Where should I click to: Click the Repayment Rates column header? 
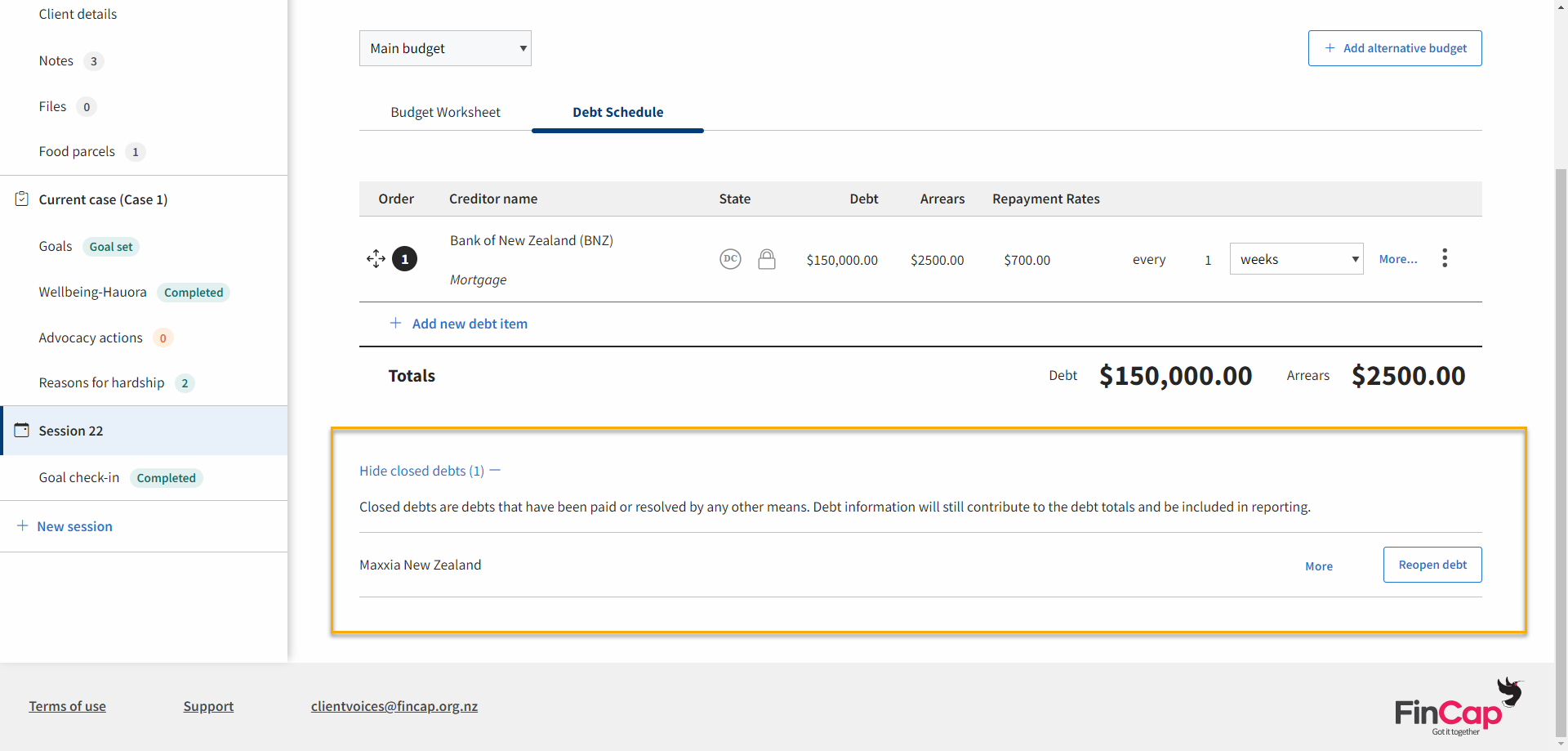point(1046,199)
